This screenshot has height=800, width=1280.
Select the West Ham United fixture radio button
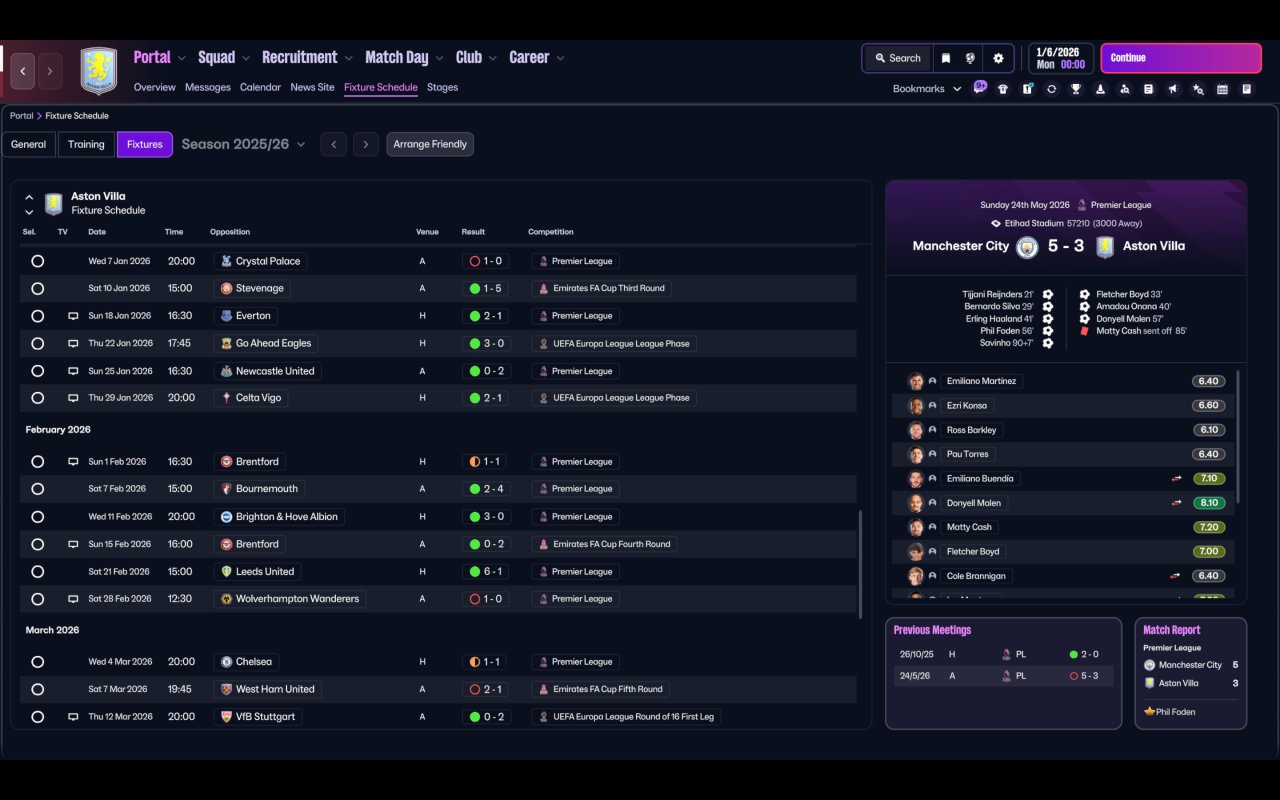(37, 689)
